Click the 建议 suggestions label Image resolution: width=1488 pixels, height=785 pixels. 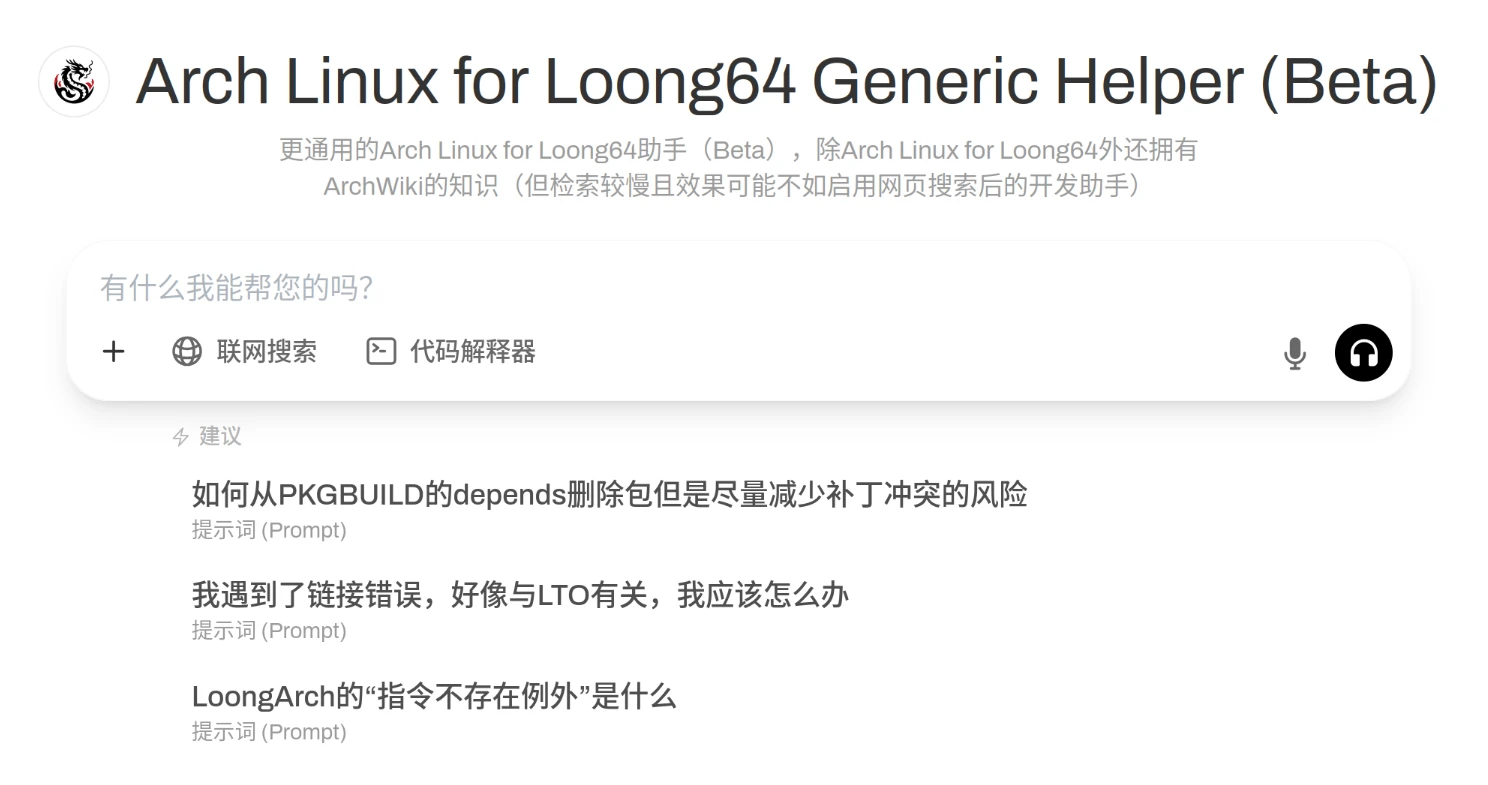[220, 436]
